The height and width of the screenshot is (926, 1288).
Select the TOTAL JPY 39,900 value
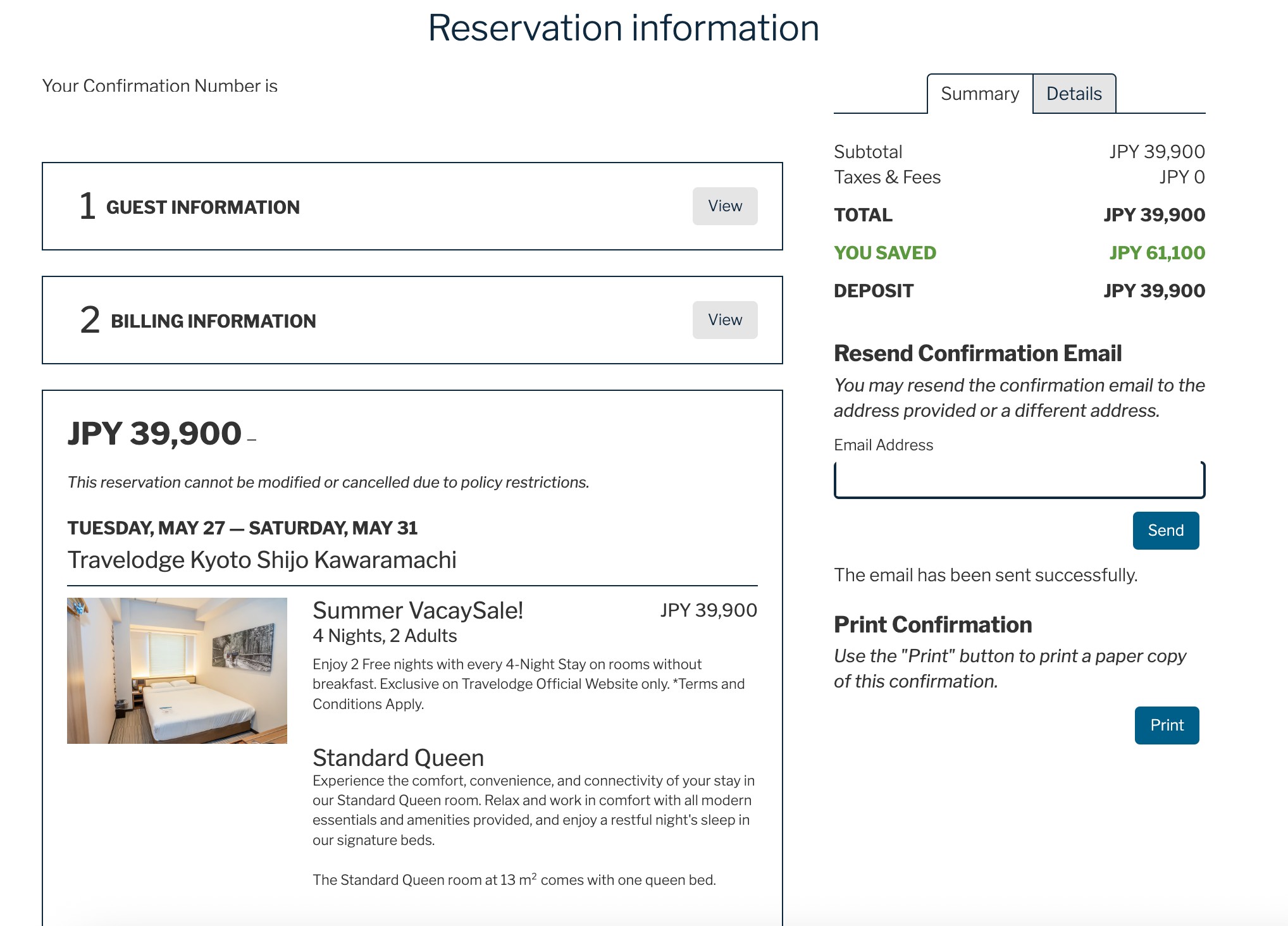click(x=1154, y=215)
